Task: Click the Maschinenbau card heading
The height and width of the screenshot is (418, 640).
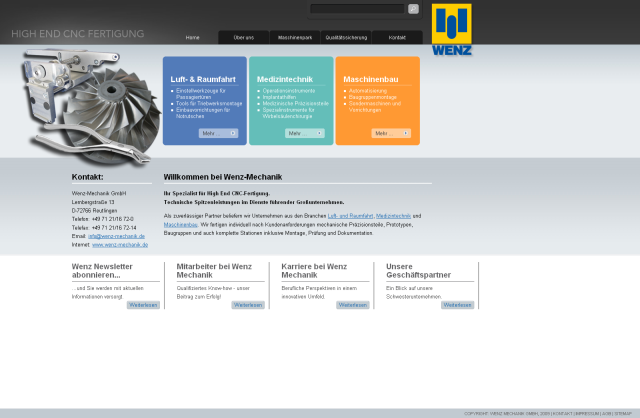Action: point(371,79)
